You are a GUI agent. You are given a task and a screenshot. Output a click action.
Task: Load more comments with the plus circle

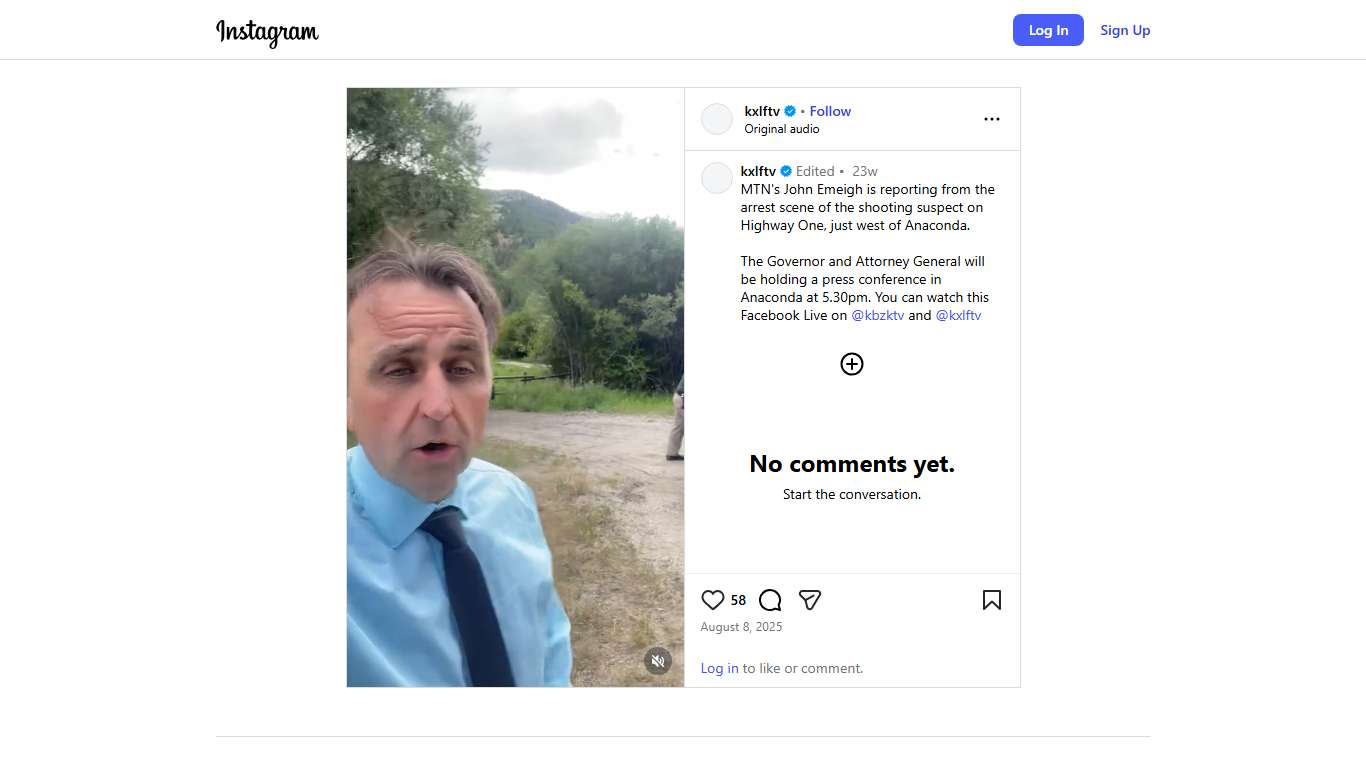point(852,364)
